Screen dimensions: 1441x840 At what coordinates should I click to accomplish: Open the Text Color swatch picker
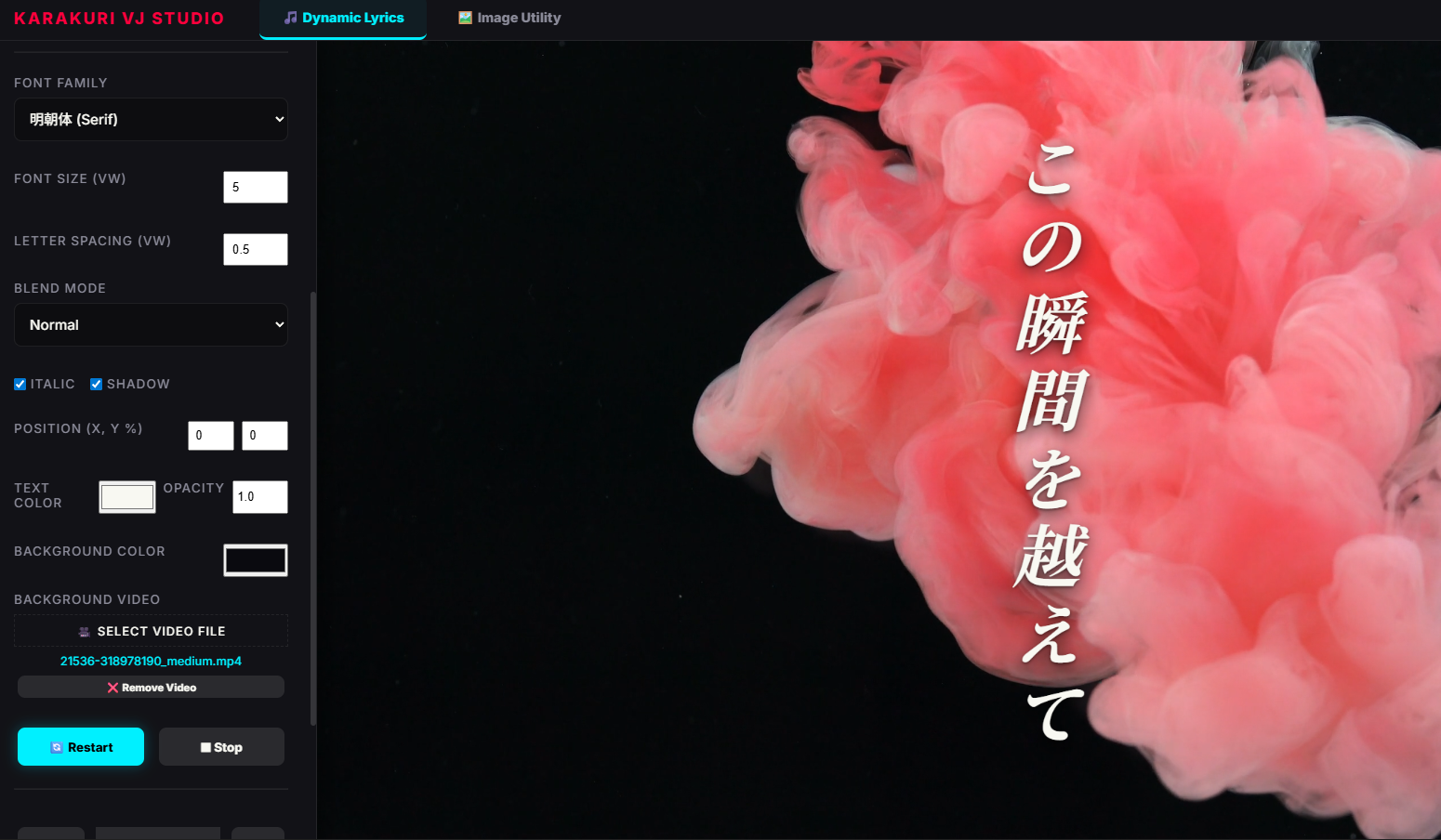126,497
